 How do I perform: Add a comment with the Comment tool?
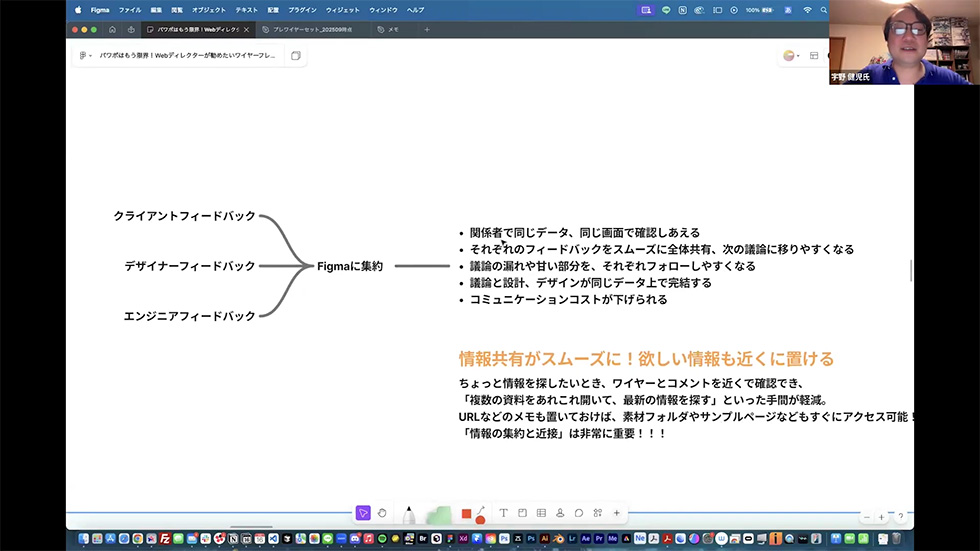579,513
